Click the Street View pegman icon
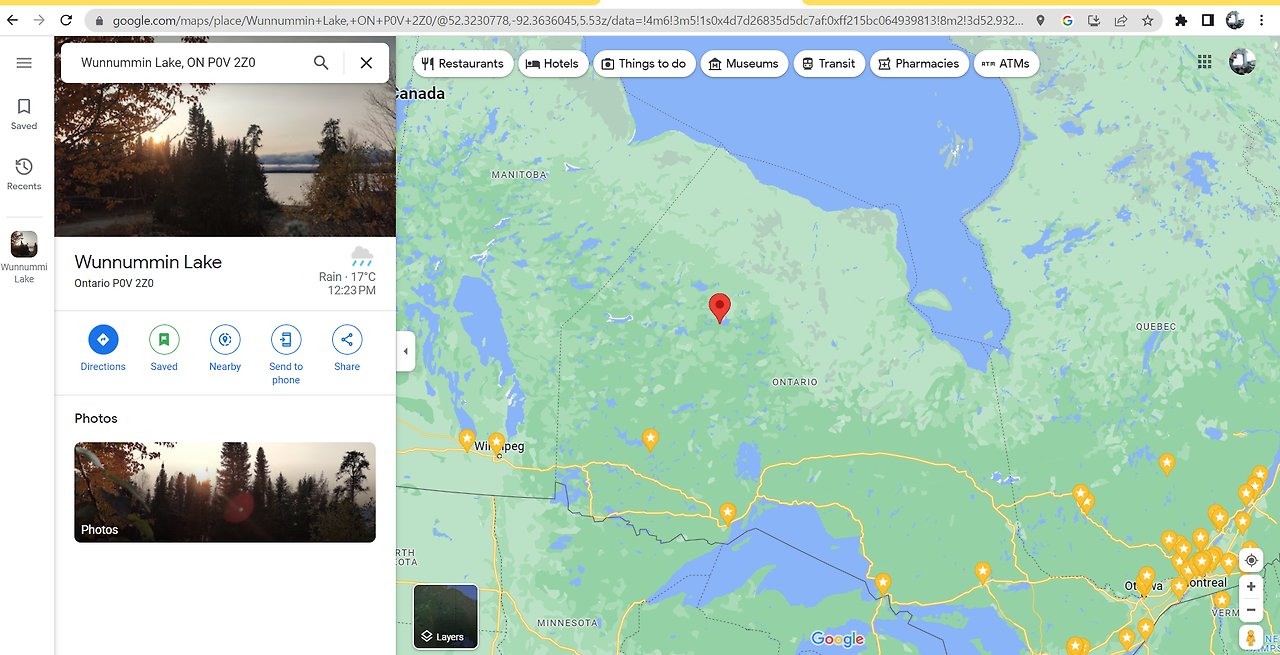The height and width of the screenshot is (655, 1280). coord(1251,637)
